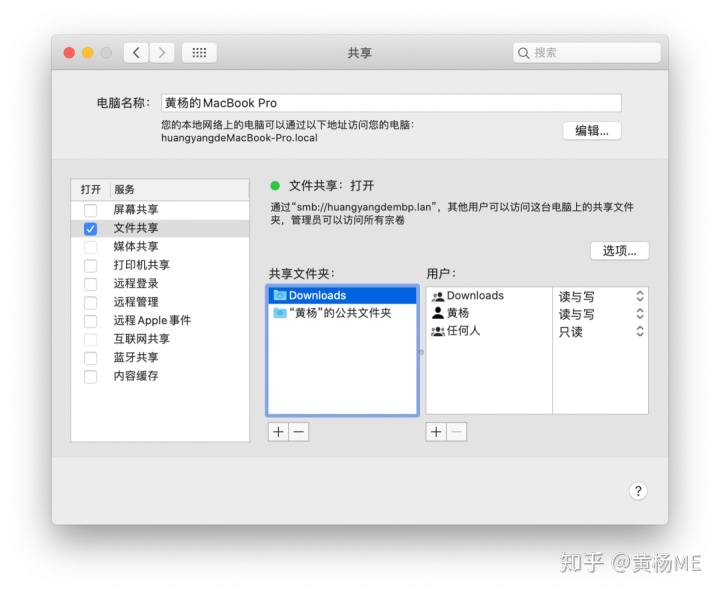Uncheck the 文件共享 checkbox

[x=90, y=229]
